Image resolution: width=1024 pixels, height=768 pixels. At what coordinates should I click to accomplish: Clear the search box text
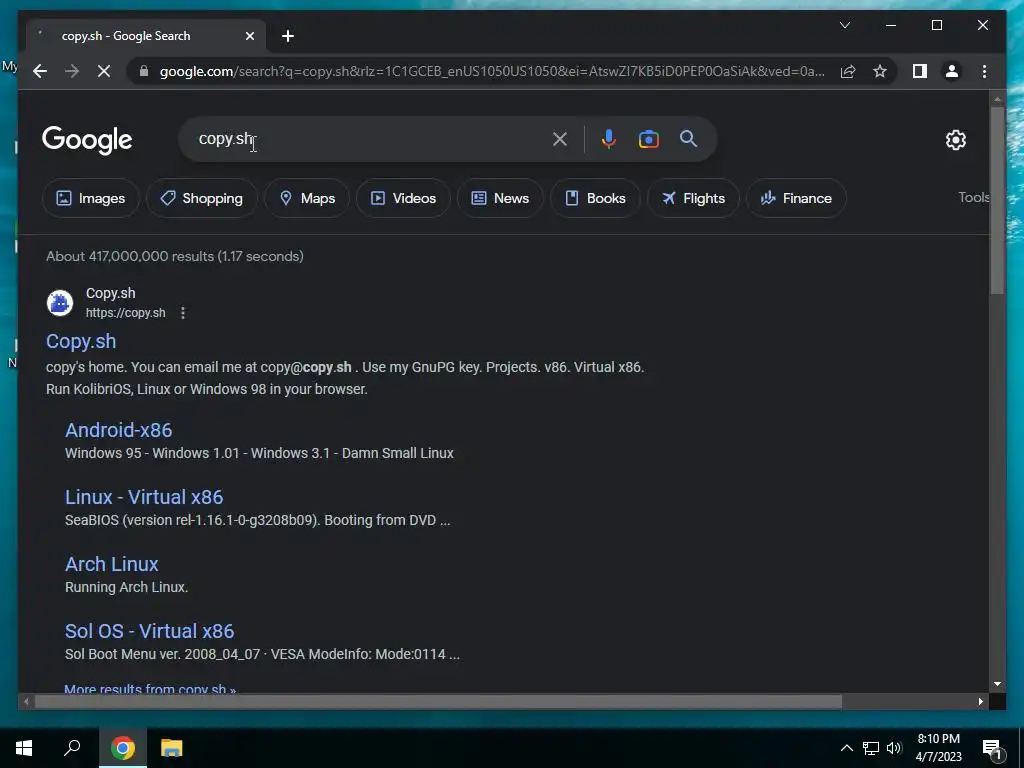point(560,139)
